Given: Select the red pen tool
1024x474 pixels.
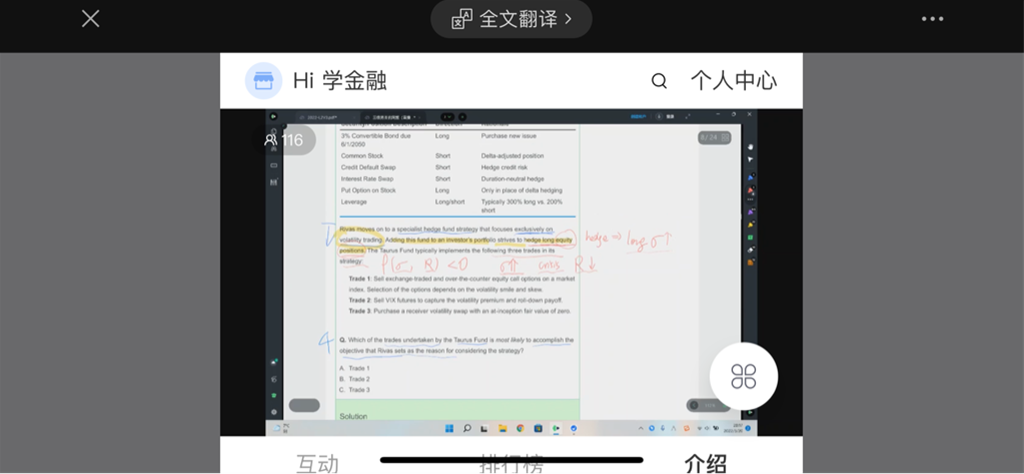Looking at the screenshot, I should 751,190.
